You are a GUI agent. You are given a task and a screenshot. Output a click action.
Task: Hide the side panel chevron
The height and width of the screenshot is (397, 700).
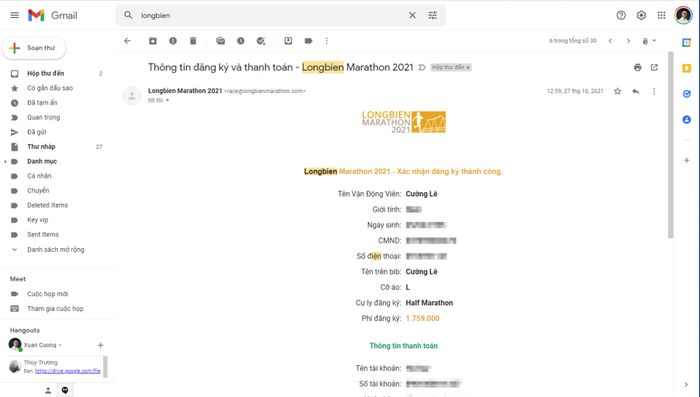(686, 384)
